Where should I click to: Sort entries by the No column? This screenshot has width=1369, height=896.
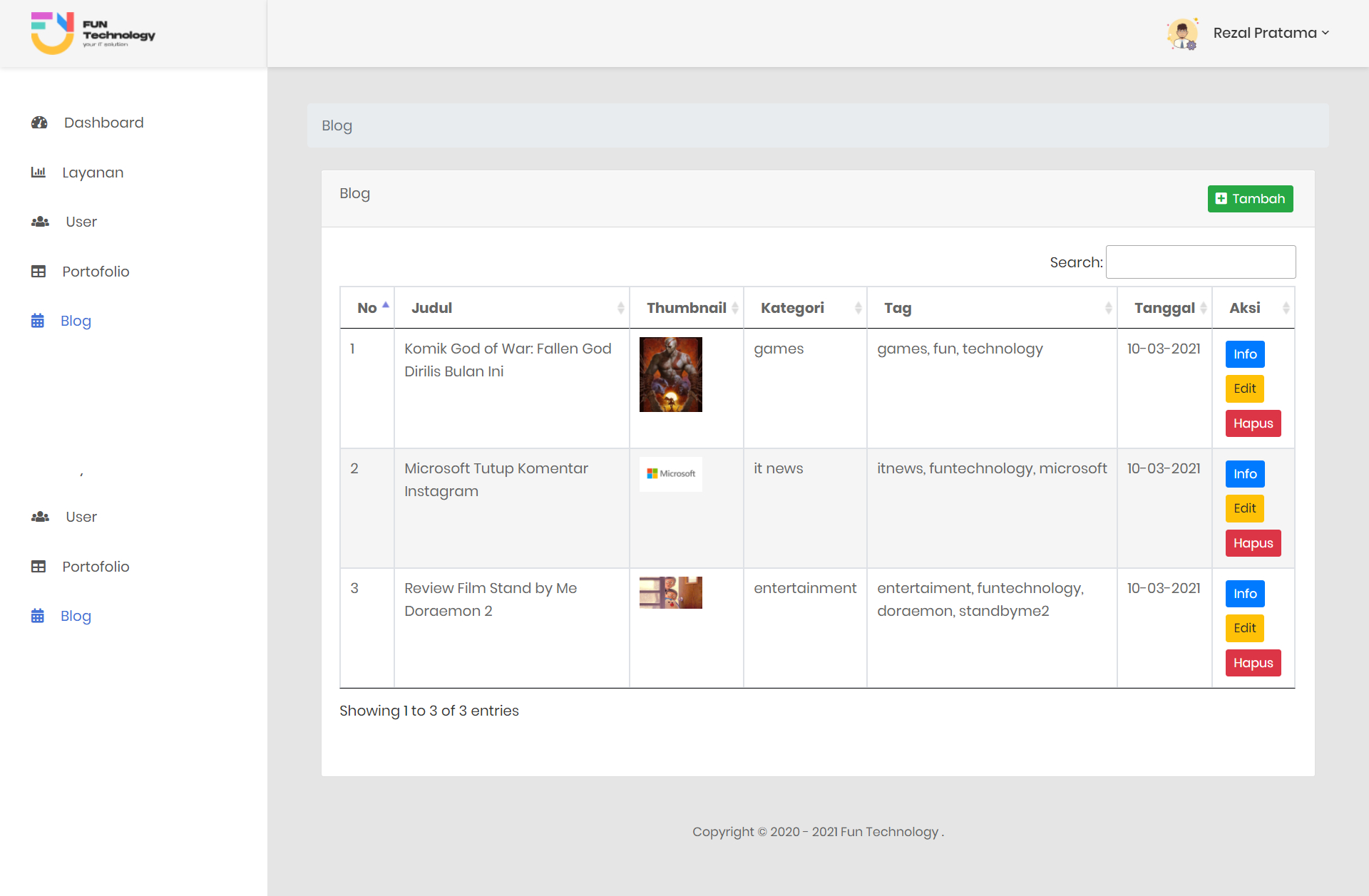point(367,308)
